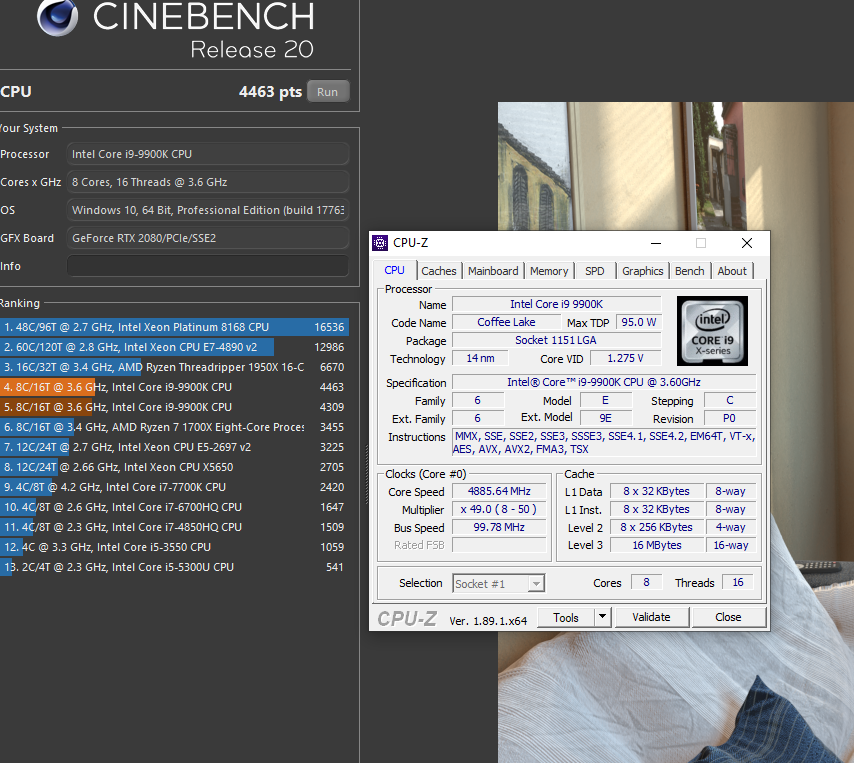854x763 pixels.
Task: Click the OS field showing Windows 10
Action: point(208,210)
